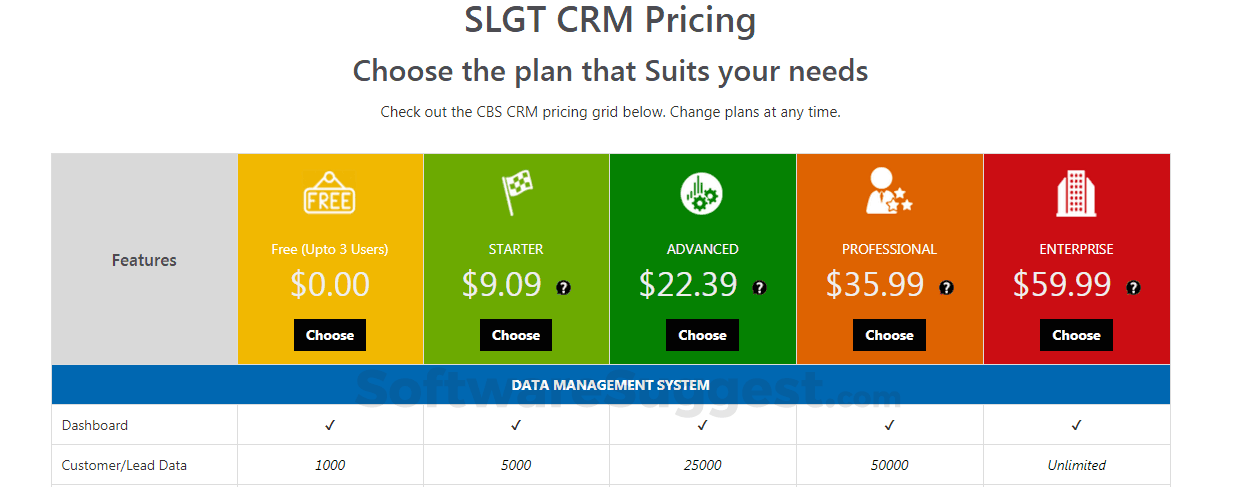Screen dimensions: 1256x487
Task: Click the FREE sign icon
Action: [329, 195]
